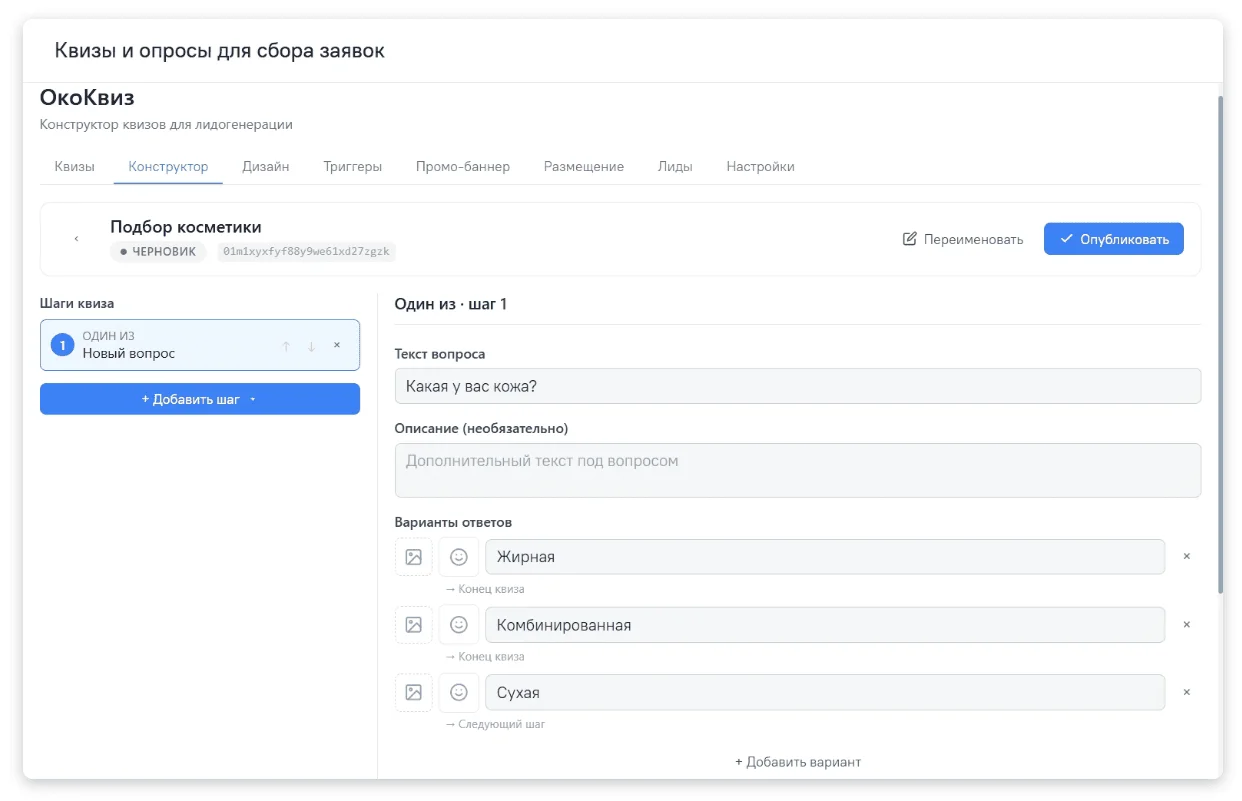Edit the Сухая answer text field

click(825, 692)
